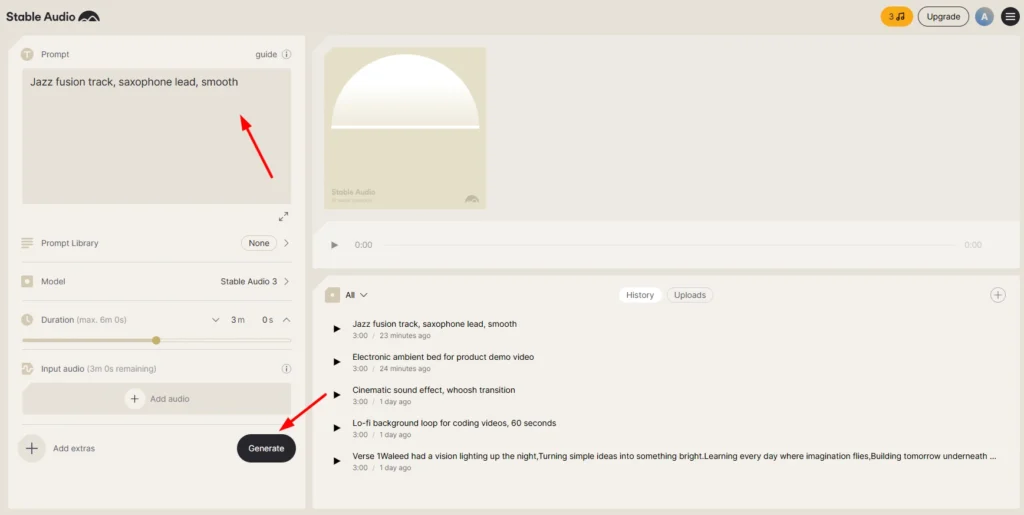Play the main audio player
The width and height of the screenshot is (1024, 515).
pyautogui.click(x=334, y=245)
